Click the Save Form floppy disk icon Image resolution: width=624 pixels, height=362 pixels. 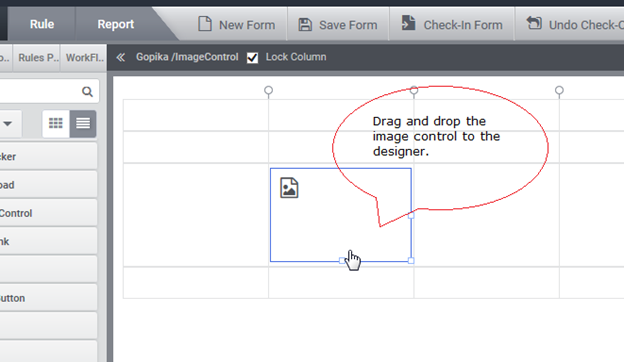click(x=305, y=25)
